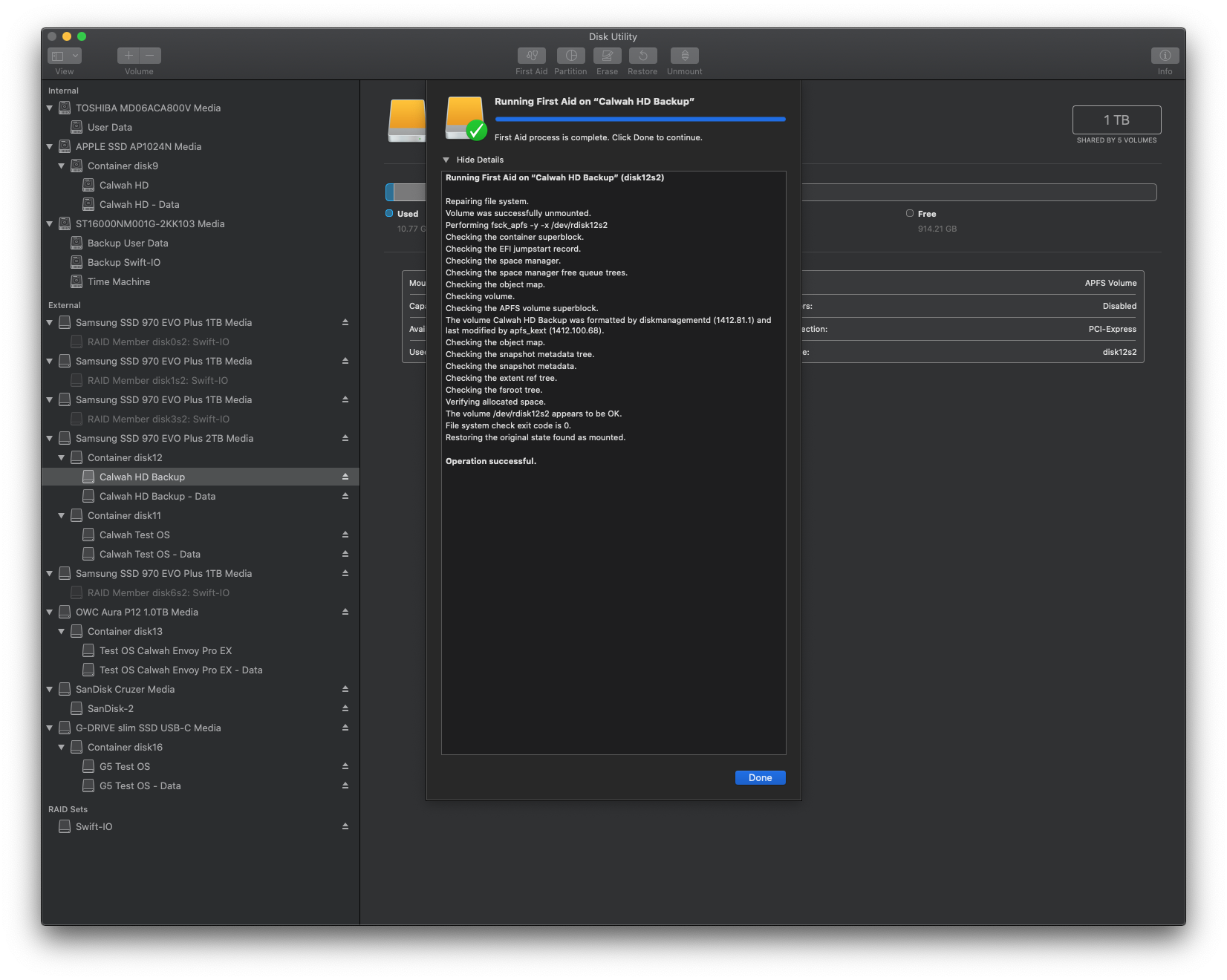Select User Data volume in sidebar
The width and height of the screenshot is (1227, 980).
click(x=201, y=127)
